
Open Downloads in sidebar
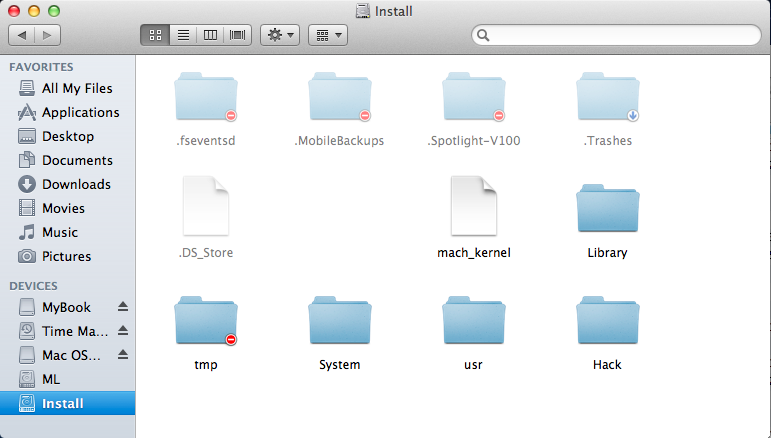[x=67, y=184]
